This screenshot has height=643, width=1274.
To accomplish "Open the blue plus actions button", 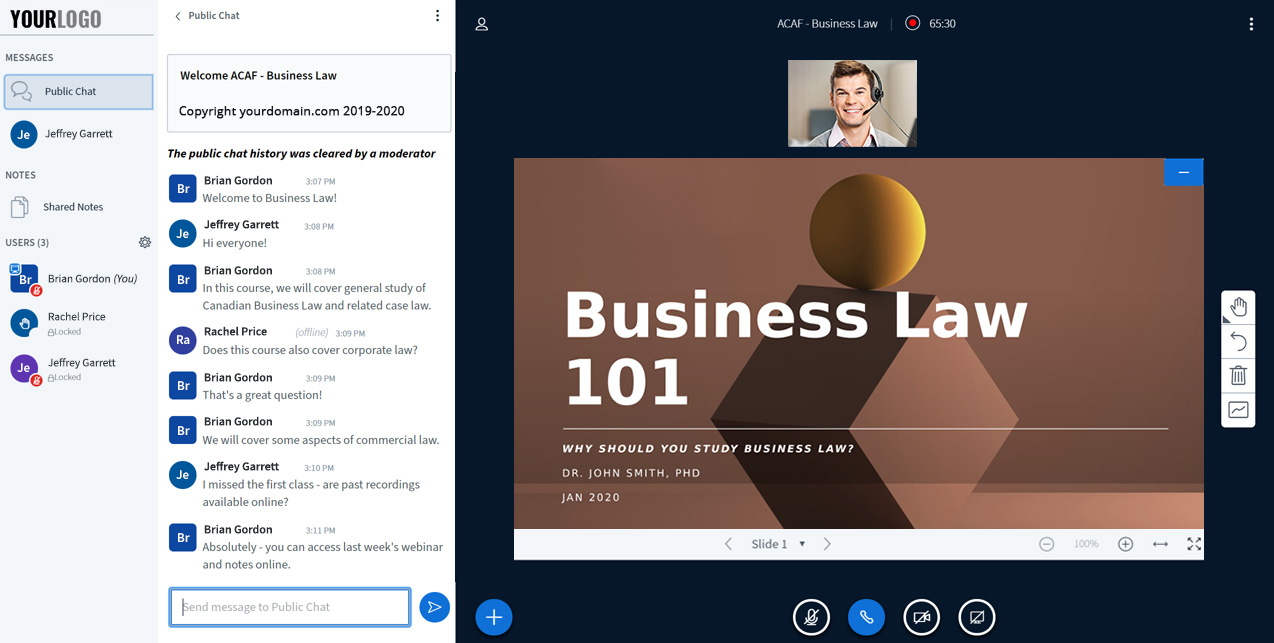I will click(x=494, y=617).
